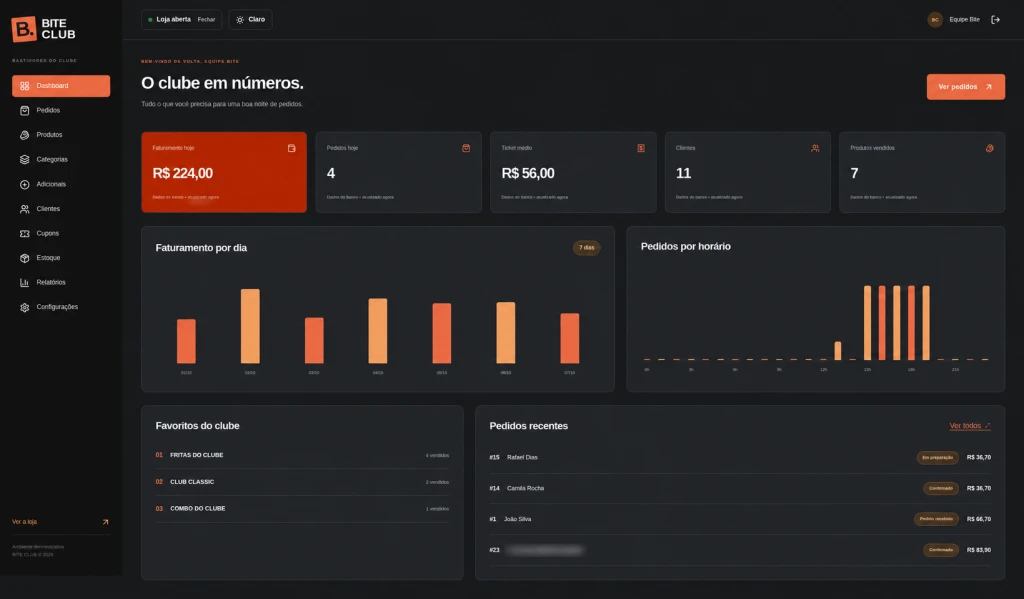The width and height of the screenshot is (1024, 599).
Task: Open recent order #1 João Silva
Action: (x=740, y=519)
